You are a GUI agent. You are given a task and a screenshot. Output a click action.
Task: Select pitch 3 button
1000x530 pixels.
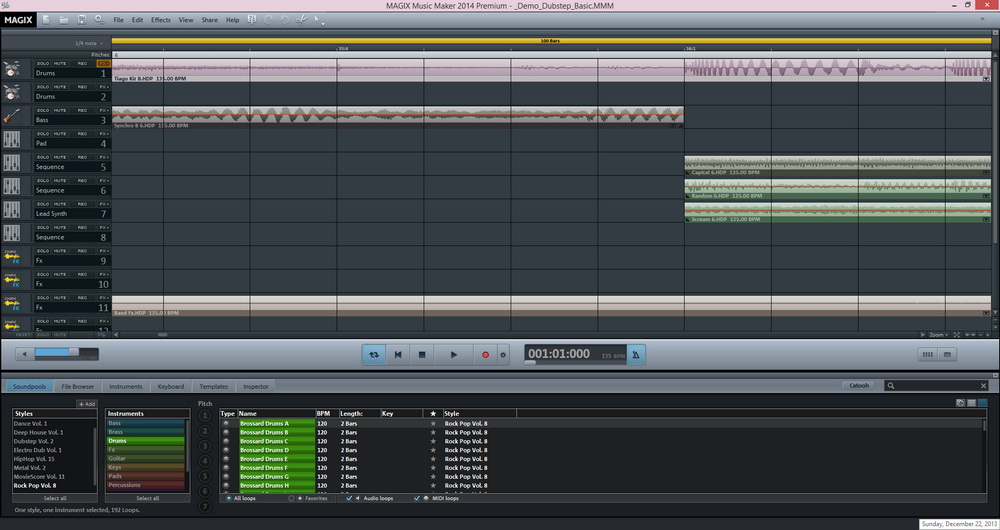[205, 446]
